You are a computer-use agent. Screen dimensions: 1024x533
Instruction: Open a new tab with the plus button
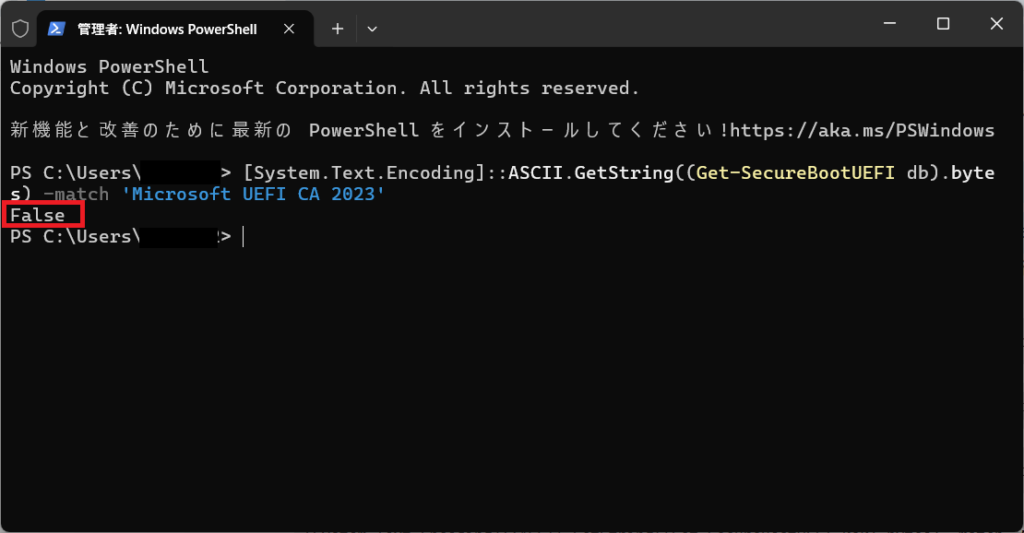(337, 29)
